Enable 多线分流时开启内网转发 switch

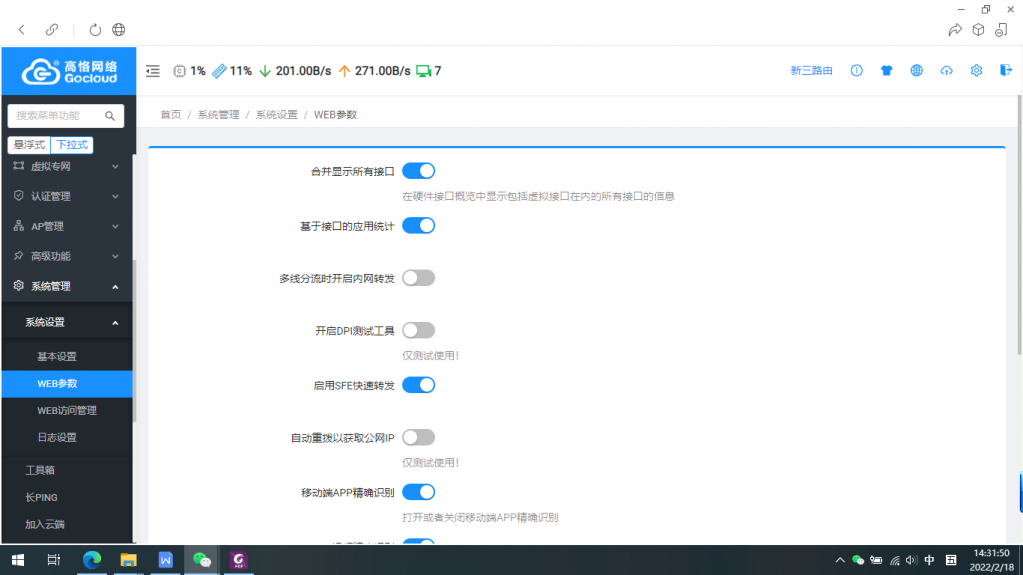click(418, 278)
